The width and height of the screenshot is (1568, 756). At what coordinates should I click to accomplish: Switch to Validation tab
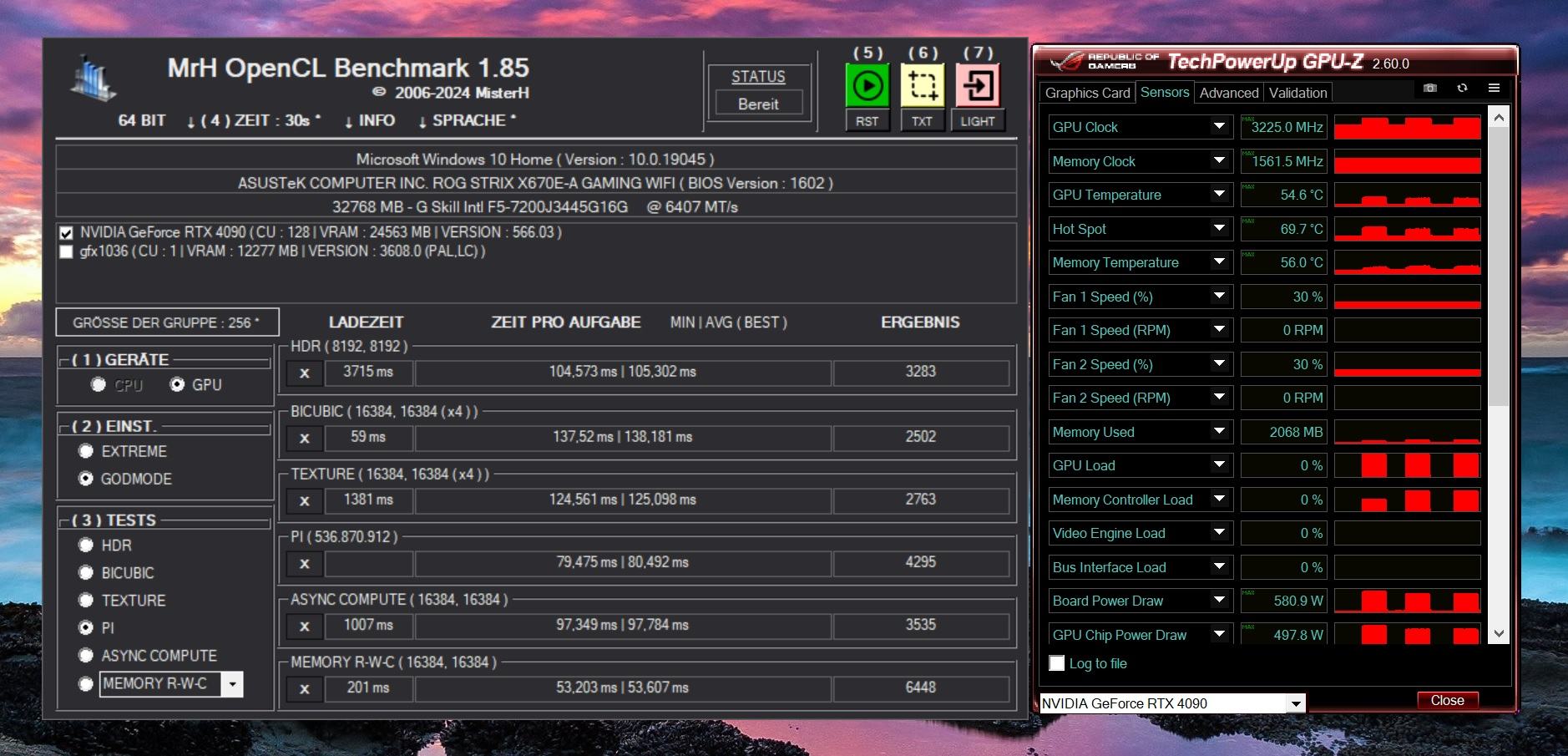click(x=1297, y=93)
